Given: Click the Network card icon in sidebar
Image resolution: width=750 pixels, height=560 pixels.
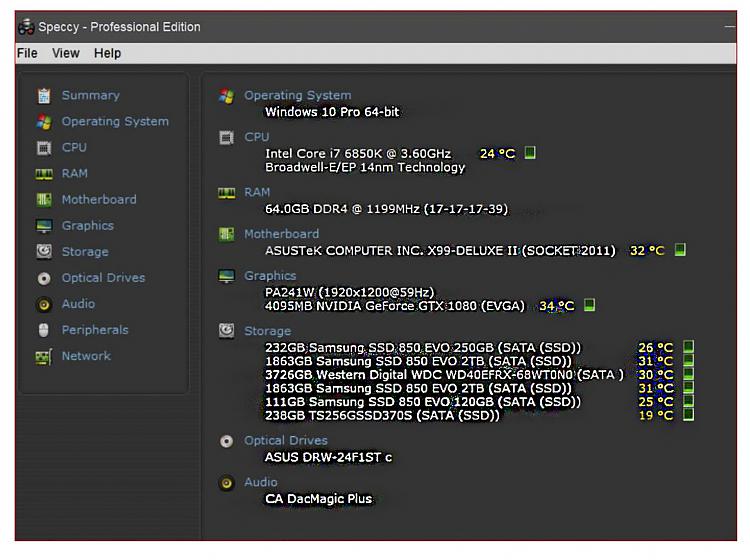Looking at the screenshot, I should (x=44, y=357).
